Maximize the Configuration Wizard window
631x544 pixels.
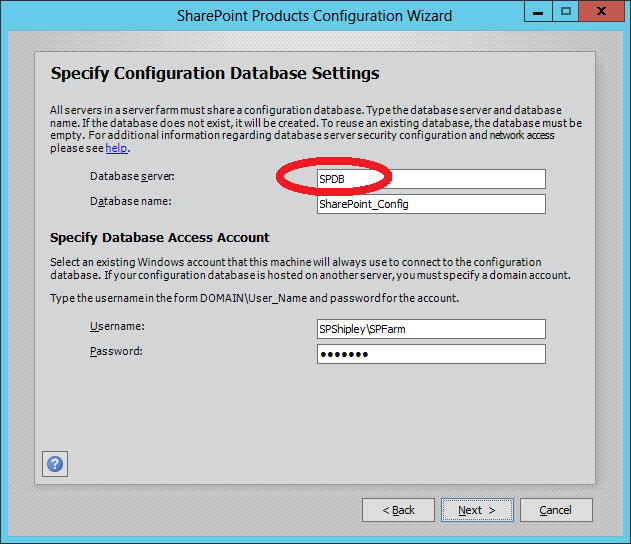click(565, 11)
